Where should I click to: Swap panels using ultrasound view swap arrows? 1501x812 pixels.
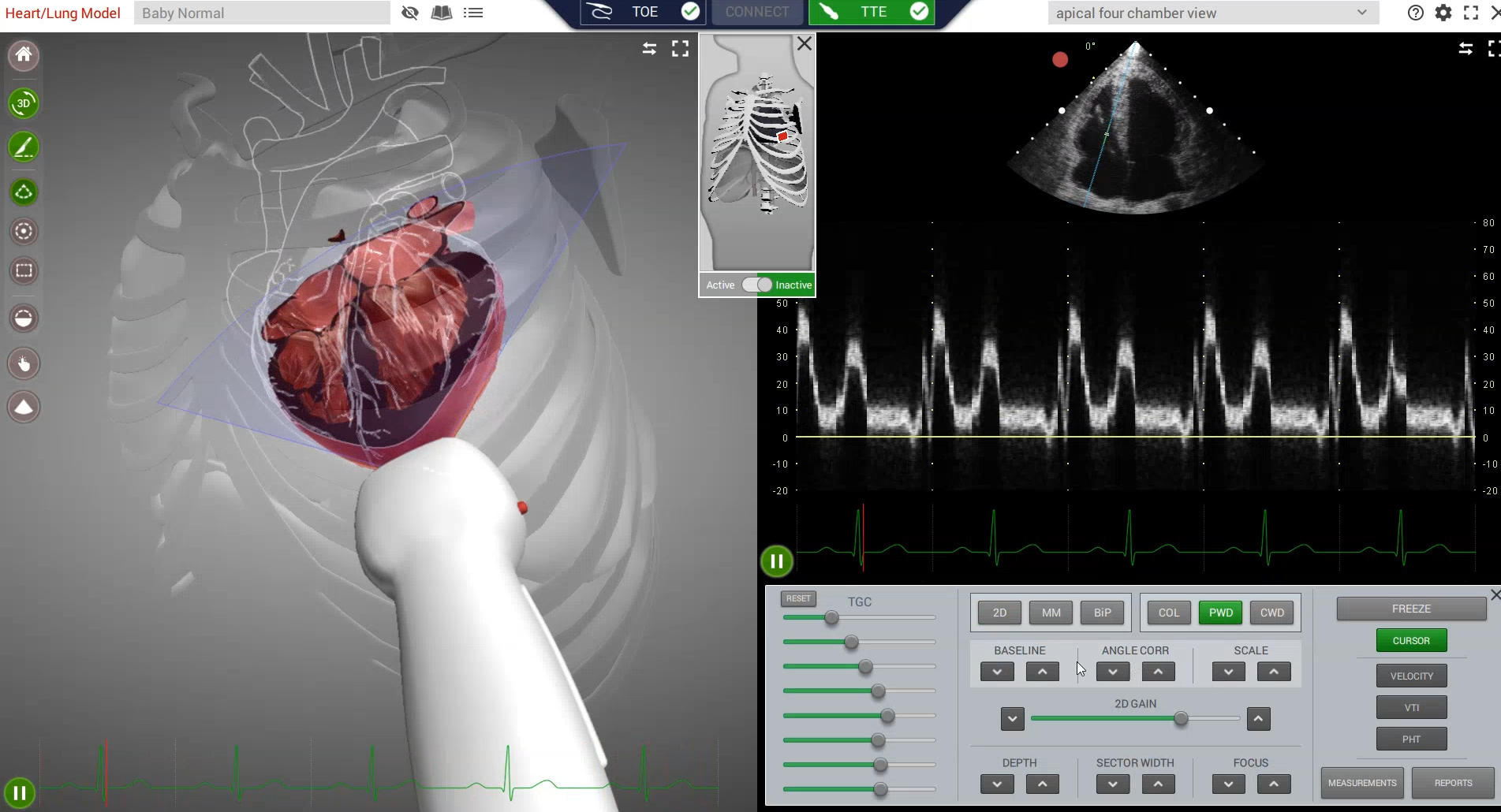point(1466,49)
